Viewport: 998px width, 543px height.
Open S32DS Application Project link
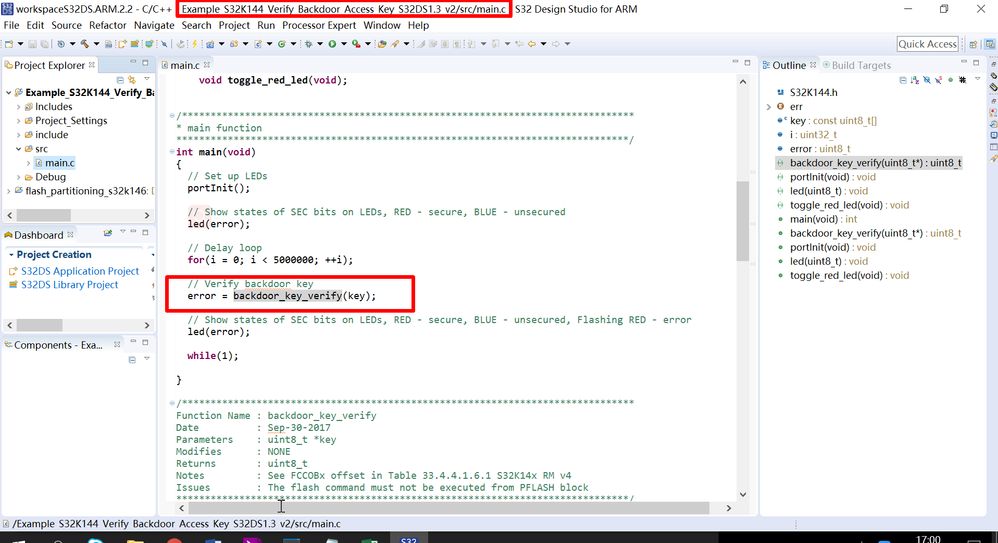tap(80, 271)
